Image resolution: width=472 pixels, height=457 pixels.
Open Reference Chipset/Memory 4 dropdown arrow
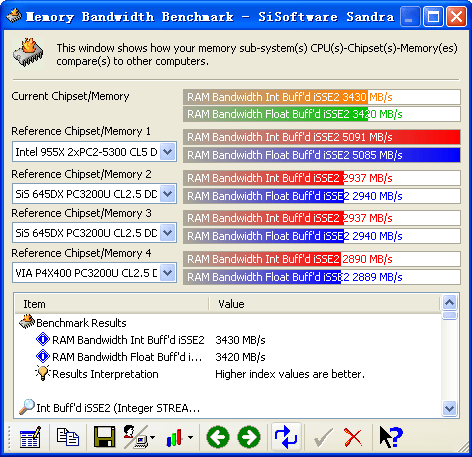[x=168, y=273]
